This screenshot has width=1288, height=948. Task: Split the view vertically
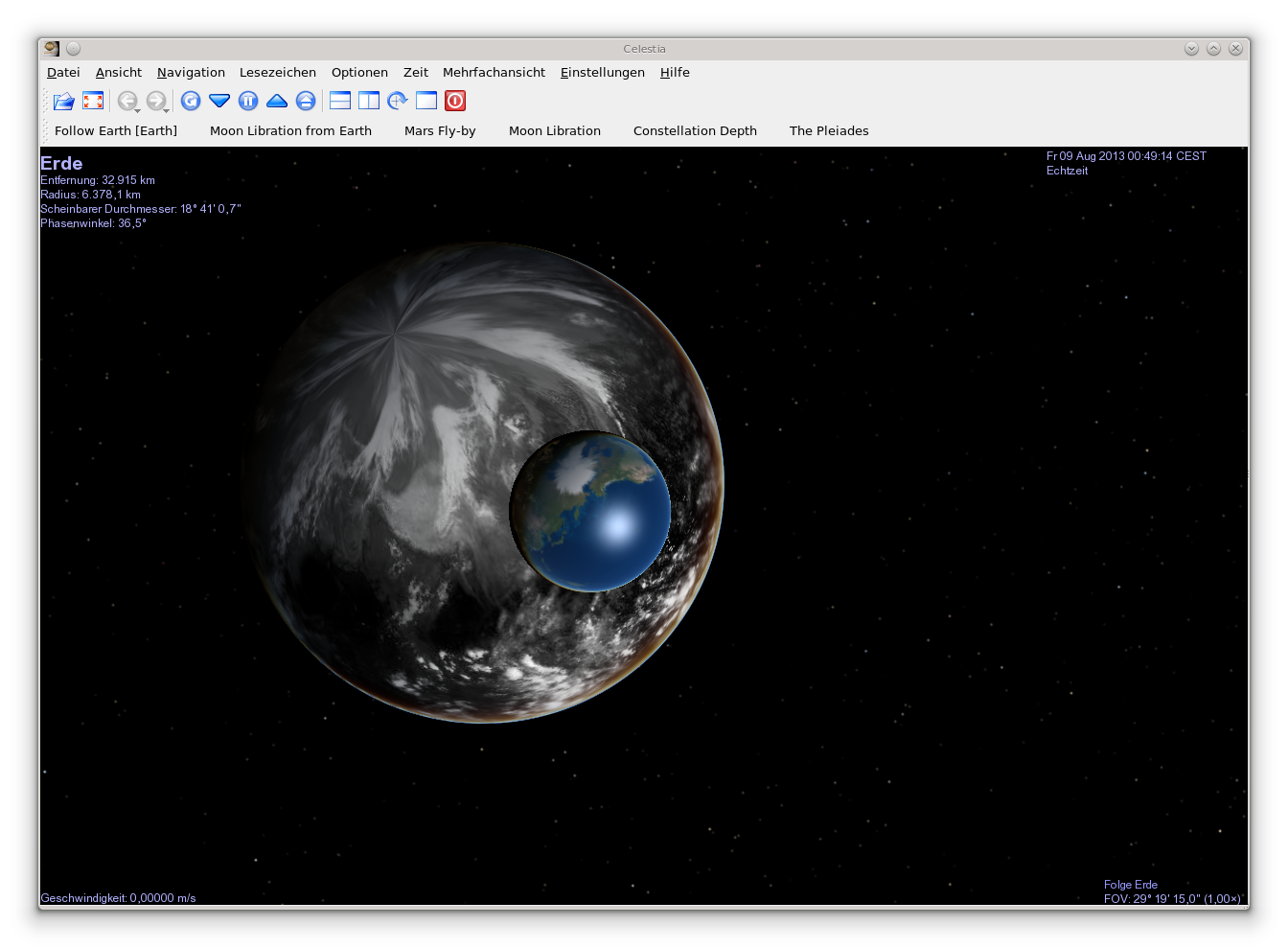[369, 101]
